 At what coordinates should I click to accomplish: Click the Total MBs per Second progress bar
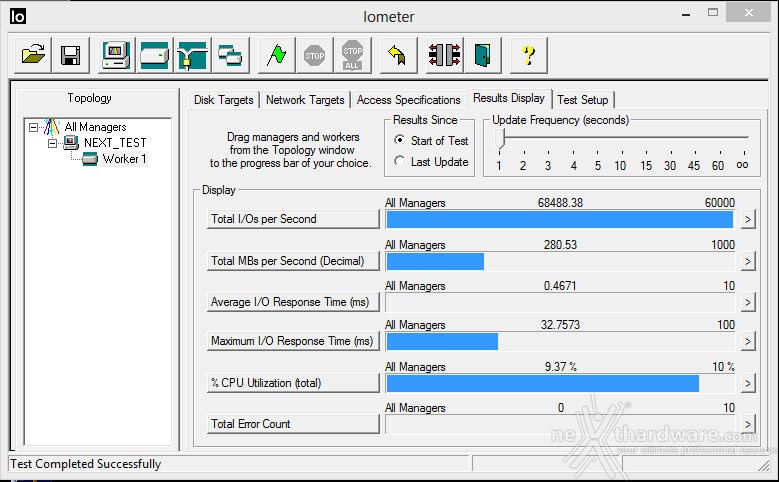tap(560, 261)
